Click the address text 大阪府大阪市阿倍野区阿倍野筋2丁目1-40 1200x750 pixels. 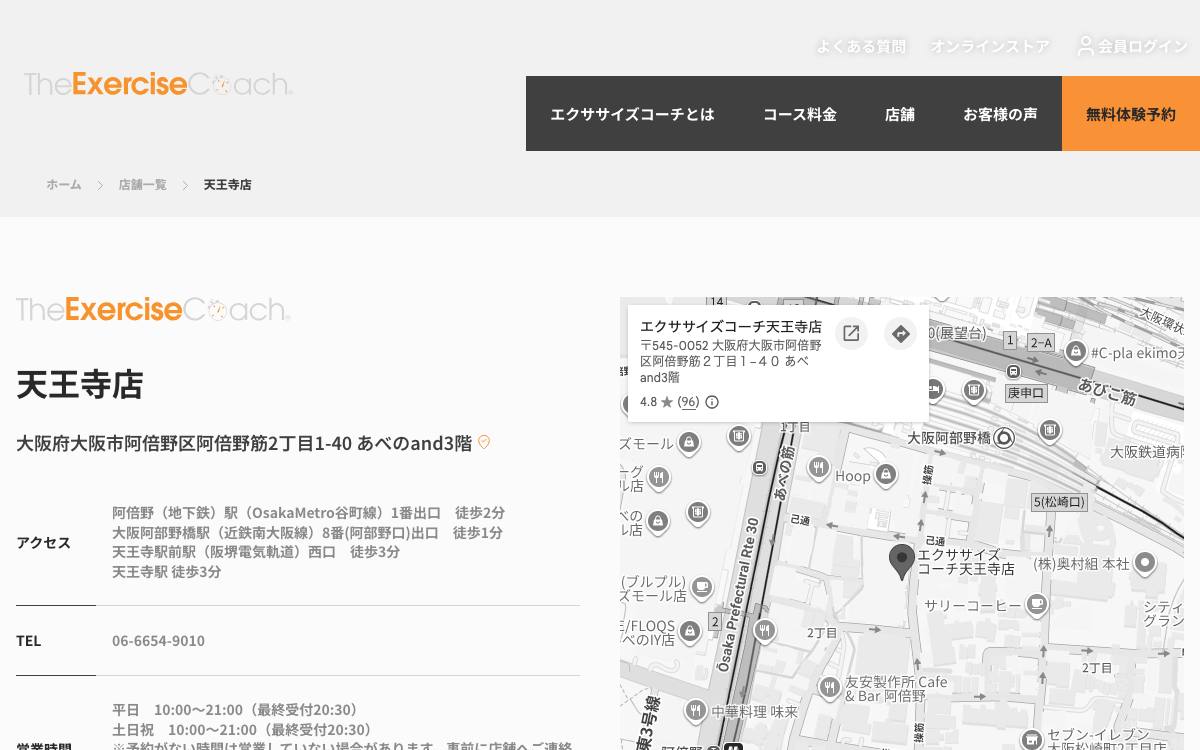coord(244,443)
